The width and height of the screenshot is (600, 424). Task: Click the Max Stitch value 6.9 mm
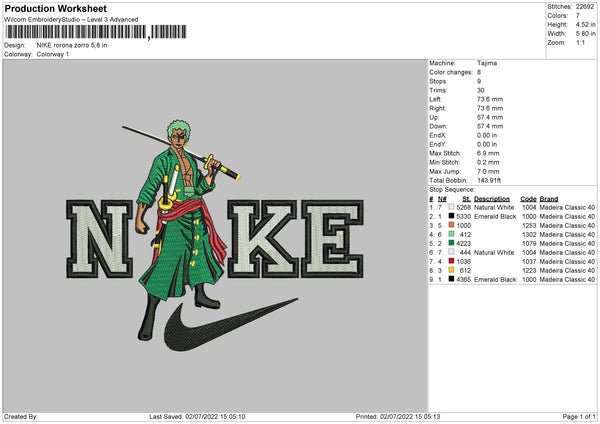pyautogui.click(x=488, y=153)
